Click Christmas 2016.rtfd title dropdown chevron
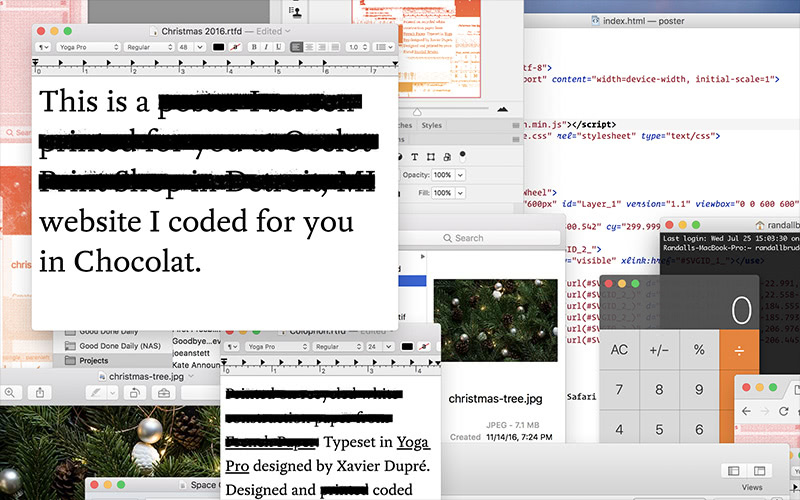Viewport: 800px width, 500px height. 288,31
